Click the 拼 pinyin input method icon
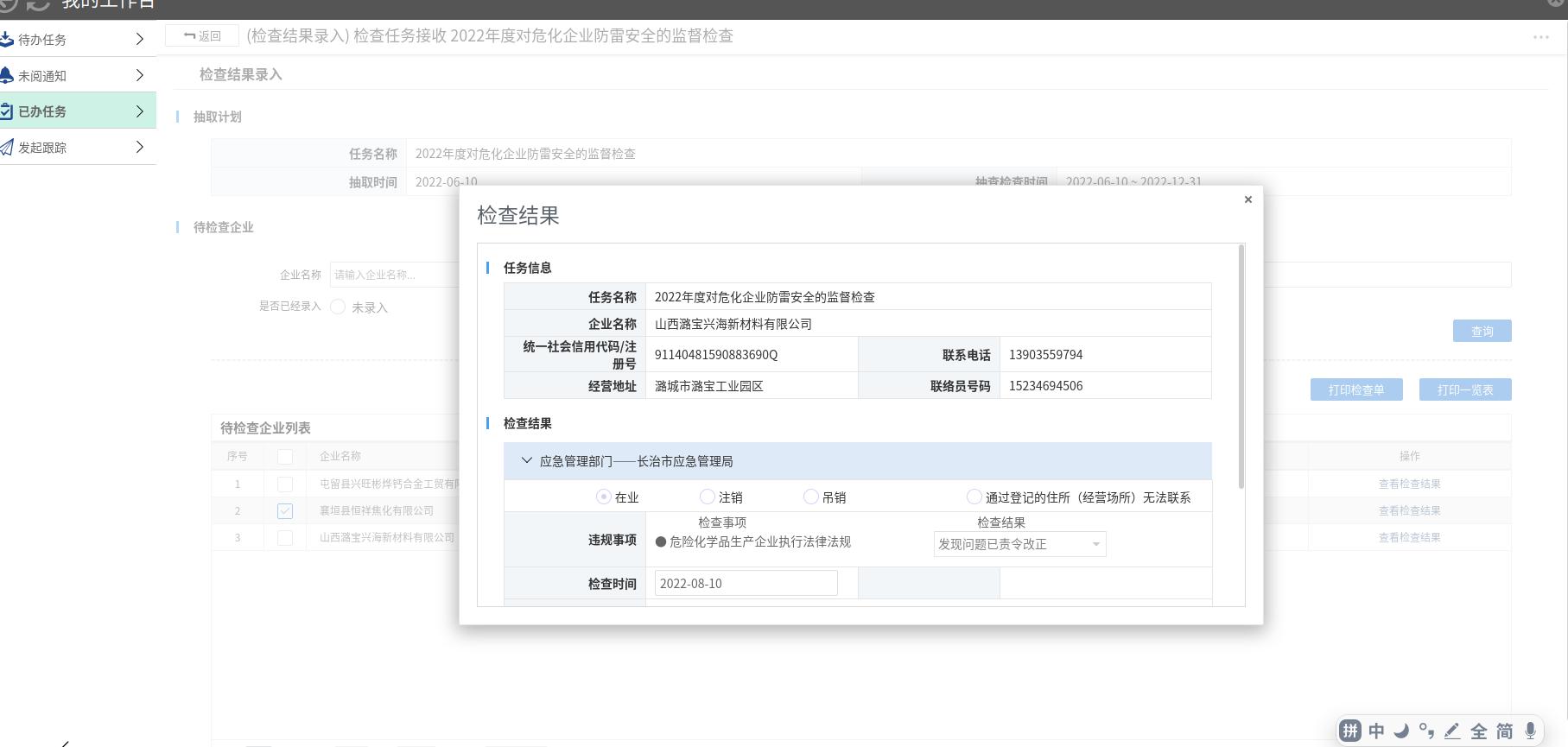 click(1349, 731)
